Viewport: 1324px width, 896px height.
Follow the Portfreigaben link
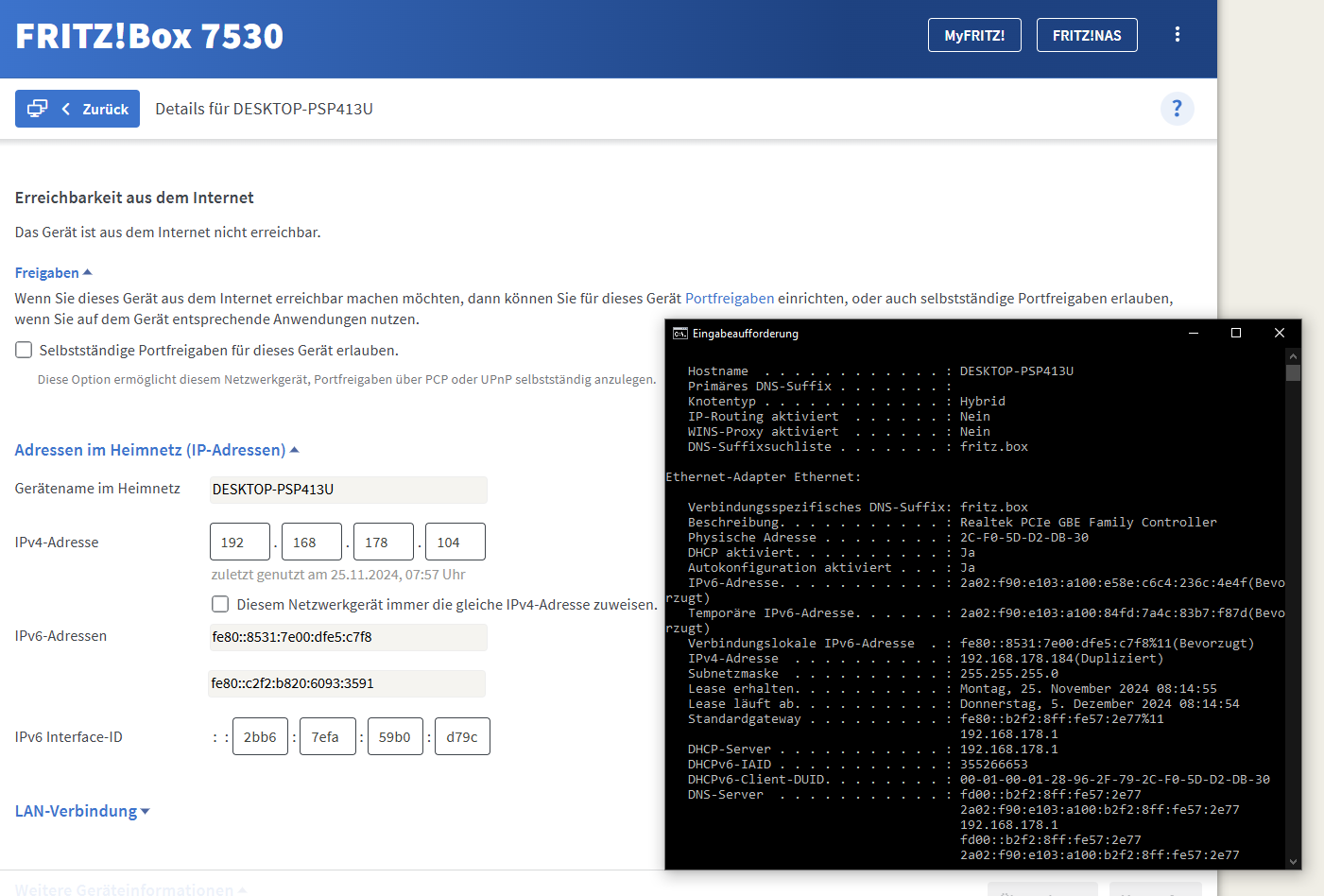click(x=730, y=298)
